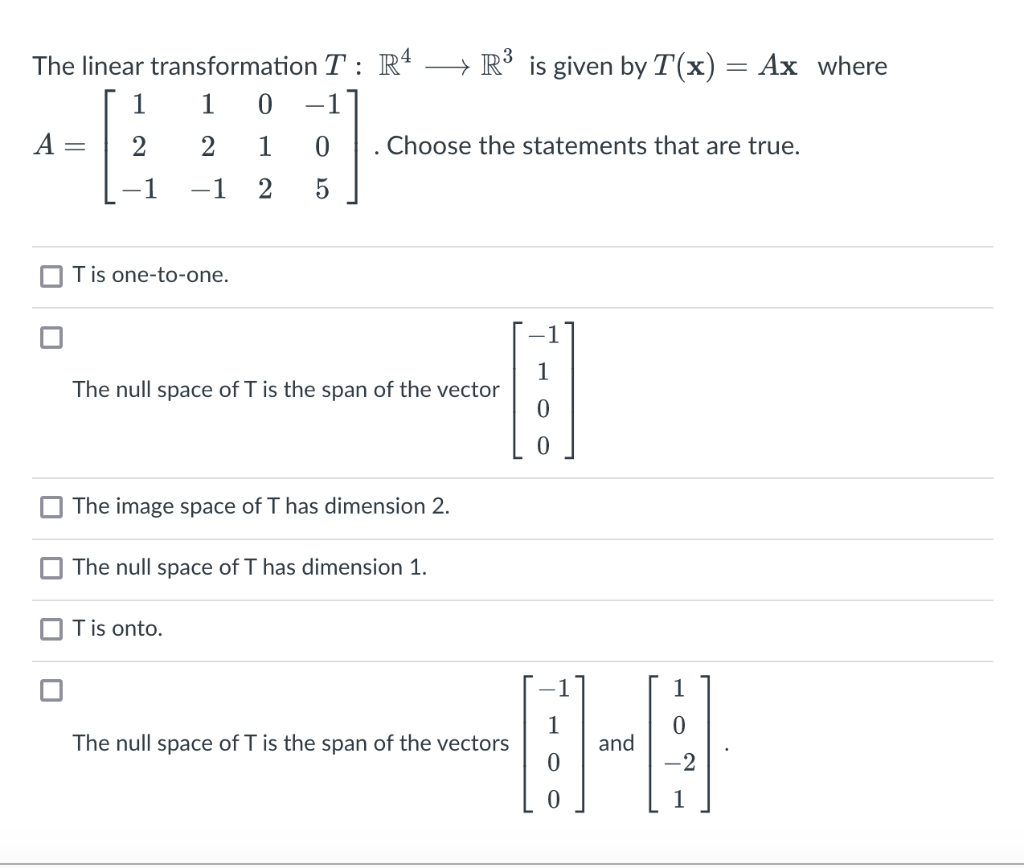Check the "T is one-to-one" checkbox
This screenshot has width=1024, height=868.
point(50,276)
